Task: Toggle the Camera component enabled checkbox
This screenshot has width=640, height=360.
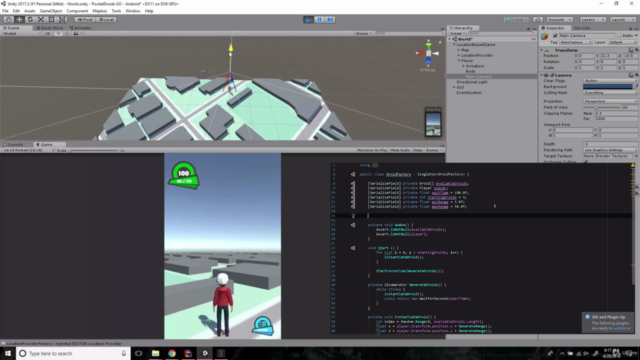Action: pos(552,75)
